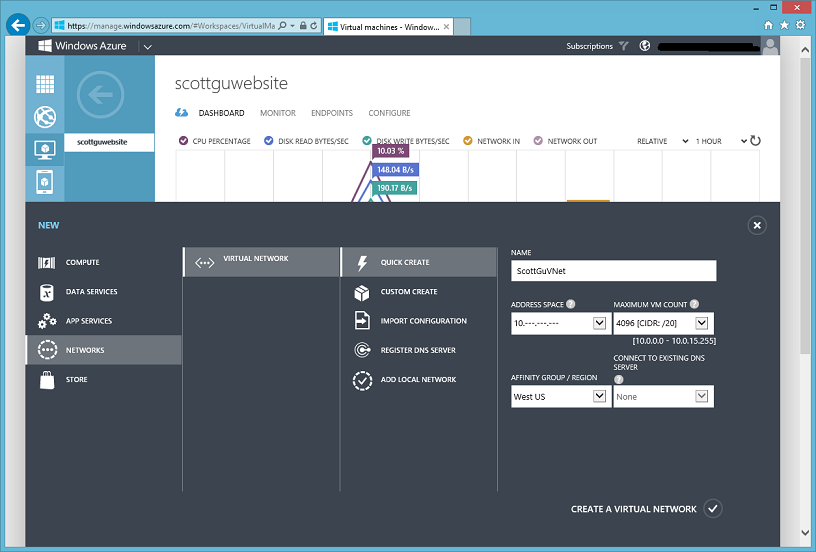
Task: Click Maximum VM Count help question mark
Action: click(x=694, y=304)
